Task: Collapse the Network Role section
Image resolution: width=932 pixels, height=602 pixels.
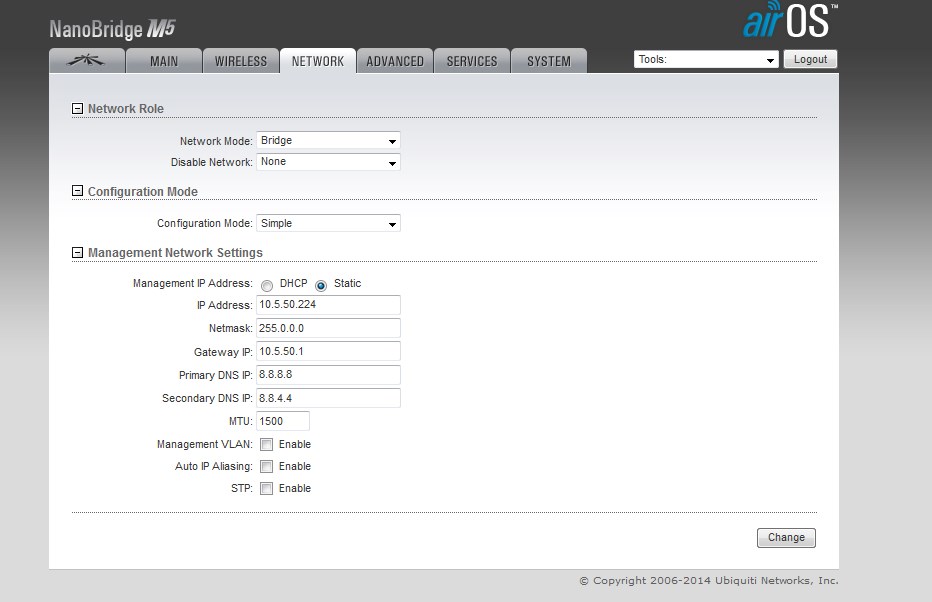Action: click(77, 108)
